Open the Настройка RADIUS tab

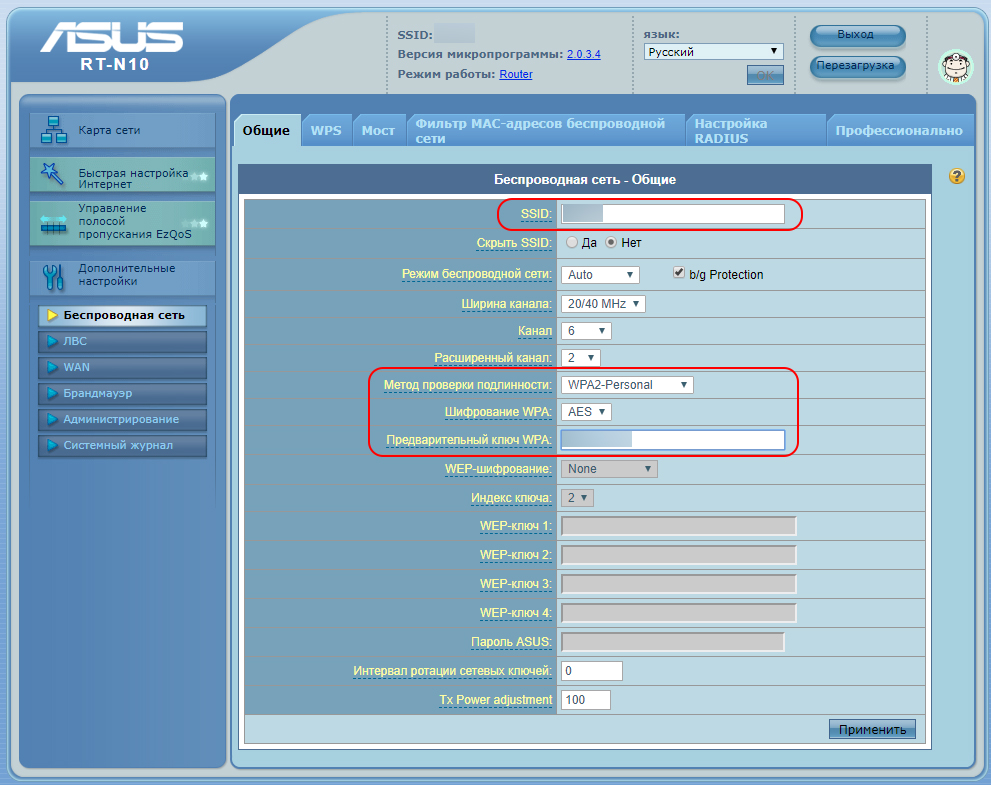[x=755, y=131]
